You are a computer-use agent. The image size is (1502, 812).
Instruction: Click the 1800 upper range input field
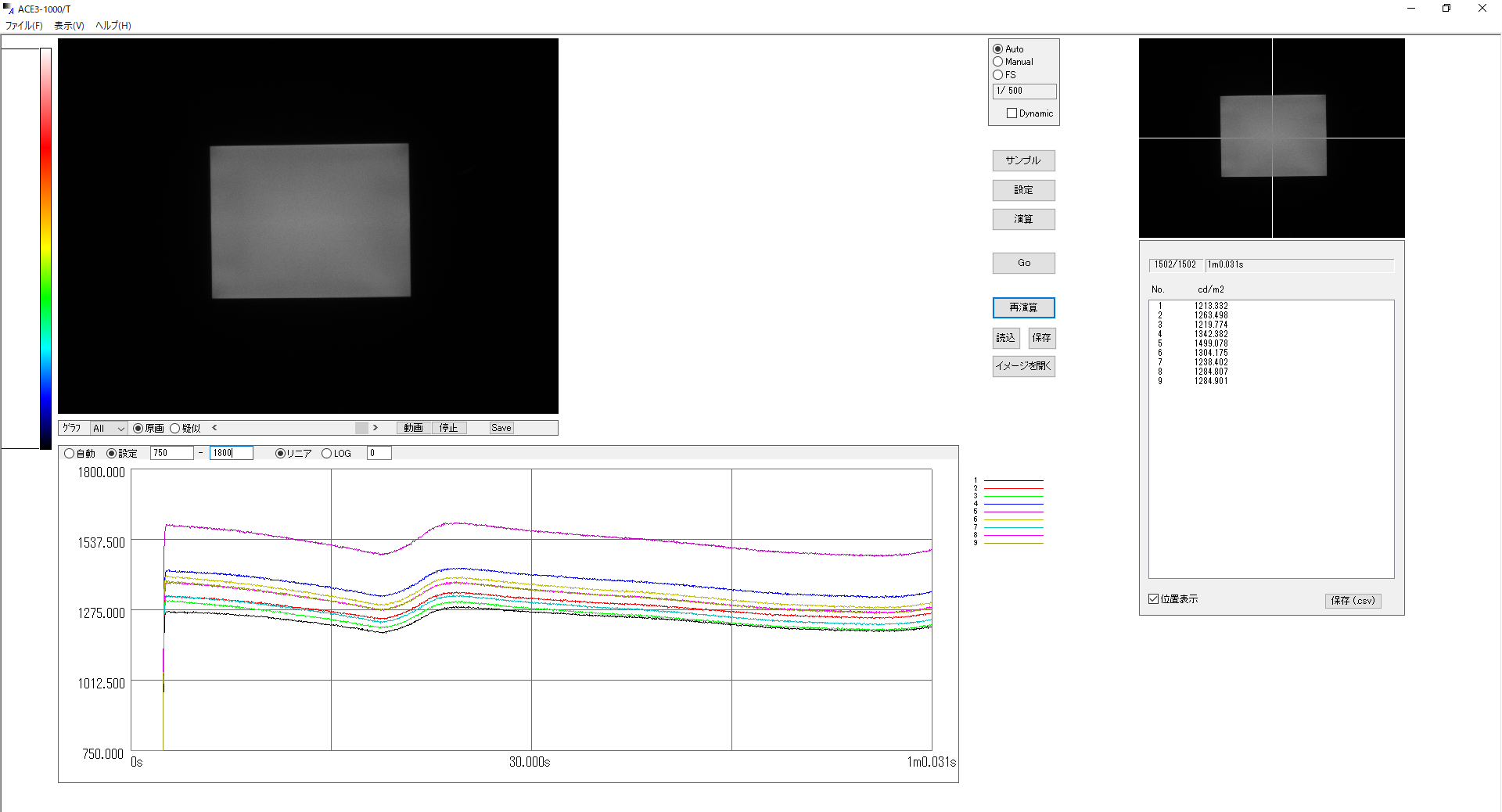[x=231, y=453]
